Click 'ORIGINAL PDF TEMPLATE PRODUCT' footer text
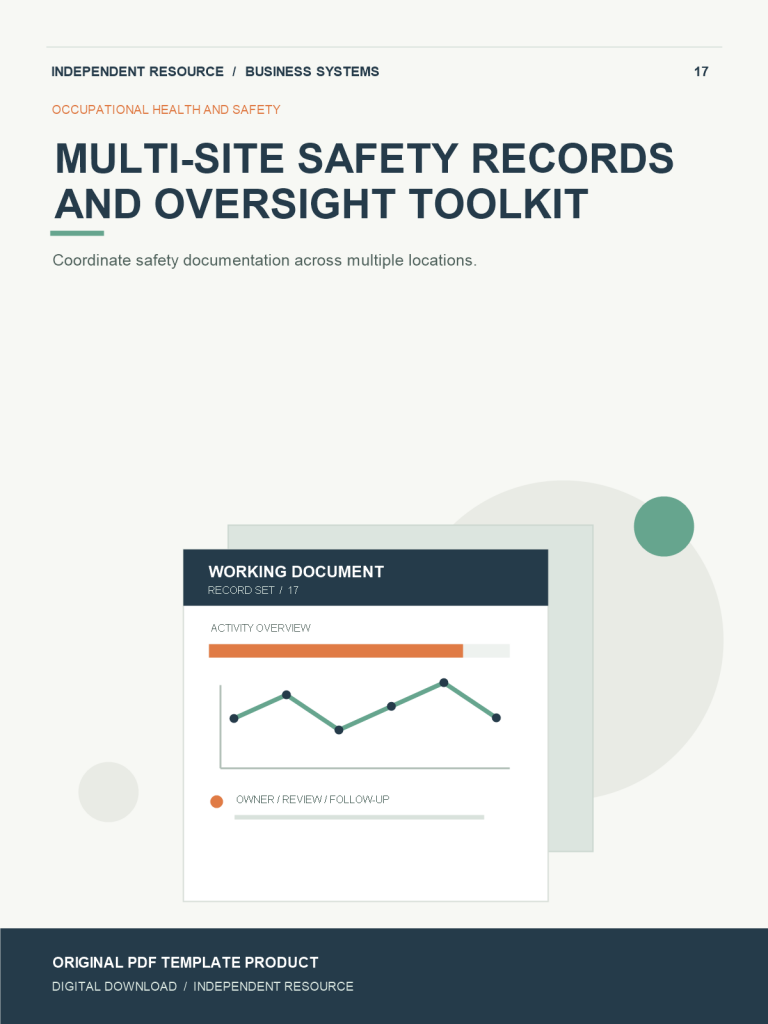768x1024 pixels. tap(185, 963)
